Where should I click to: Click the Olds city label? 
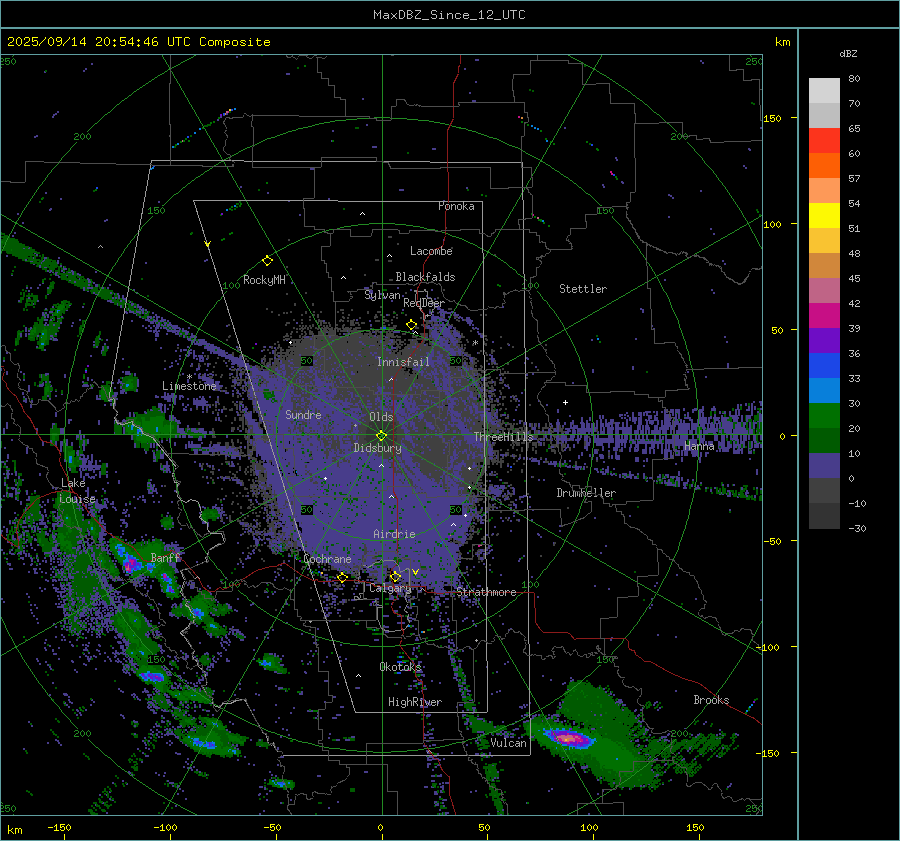381,417
